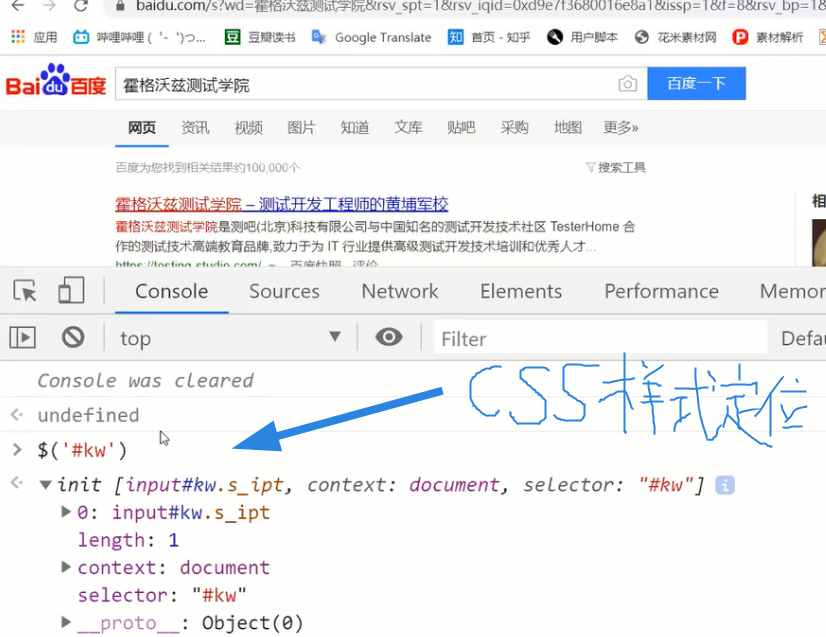The image size is (826, 637).
Task: Click the length: 1 property
Action: coord(129,540)
